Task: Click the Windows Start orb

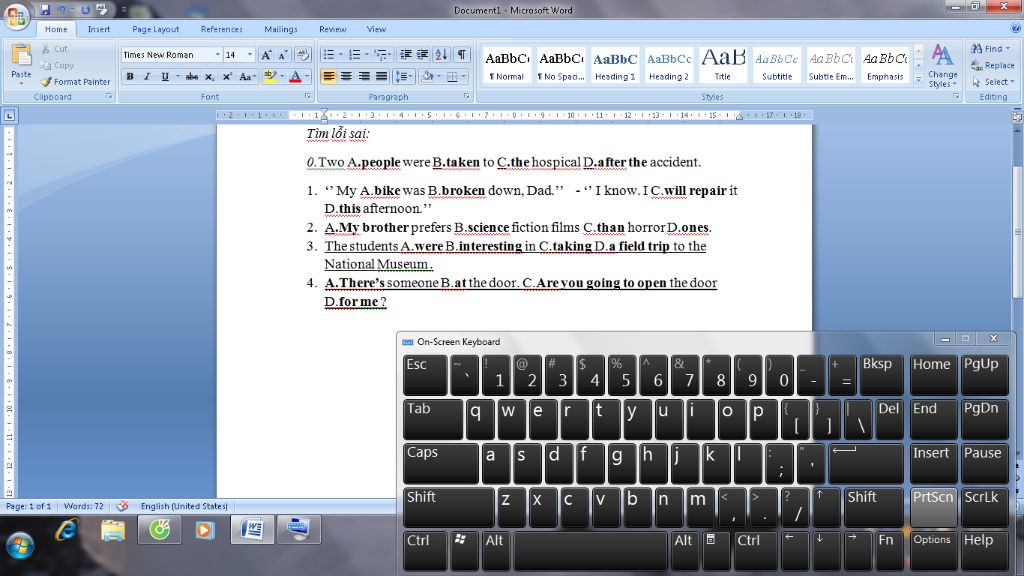Action: [x=20, y=545]
